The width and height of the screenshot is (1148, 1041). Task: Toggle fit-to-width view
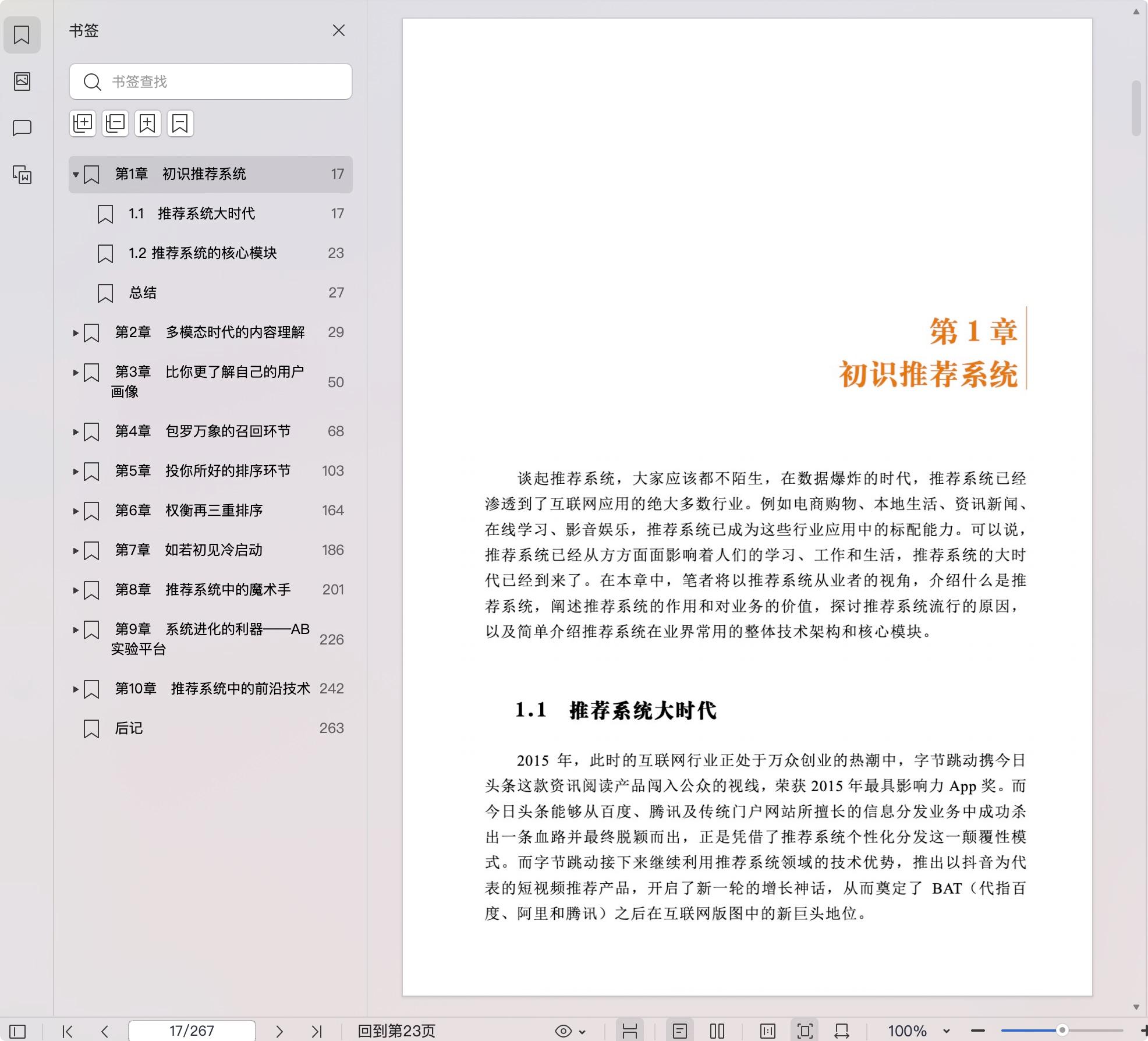pos(842,1031)
